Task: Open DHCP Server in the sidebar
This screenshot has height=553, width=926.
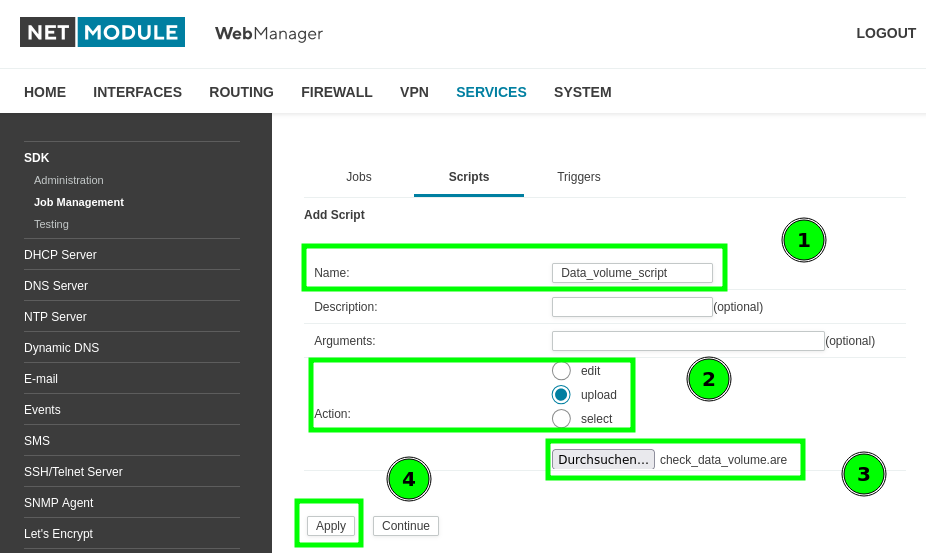Action: click(60, 255)
